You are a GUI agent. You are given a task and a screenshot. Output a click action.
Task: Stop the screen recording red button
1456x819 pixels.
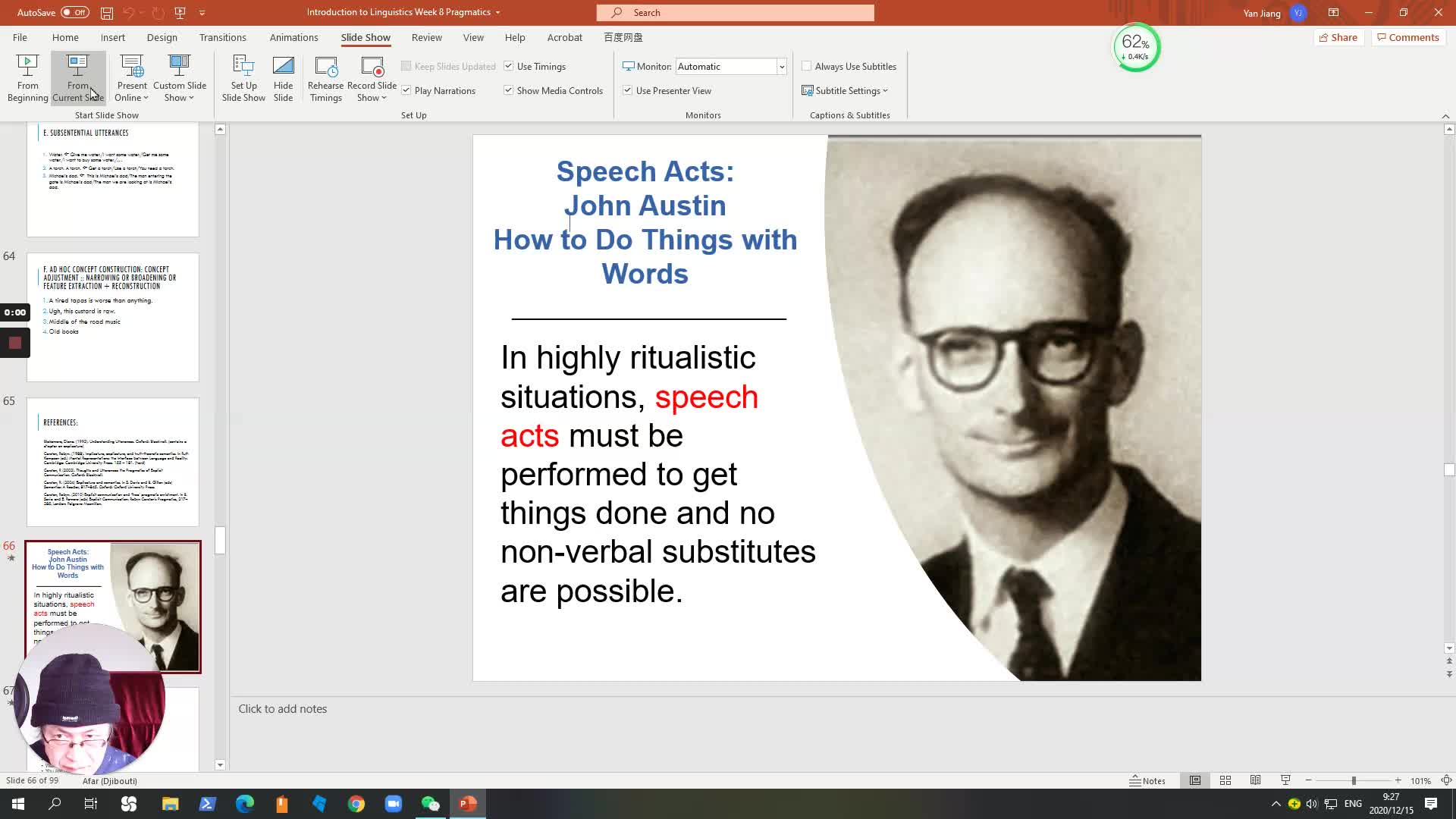(x=14, y=343)
